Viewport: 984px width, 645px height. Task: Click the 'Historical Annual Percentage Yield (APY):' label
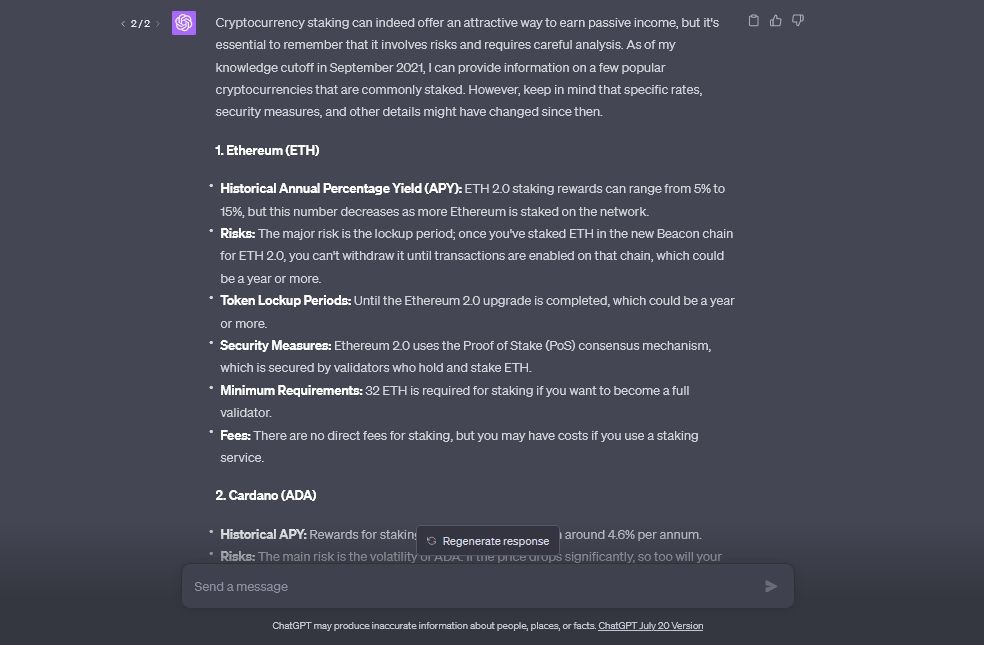coord(341,189)
